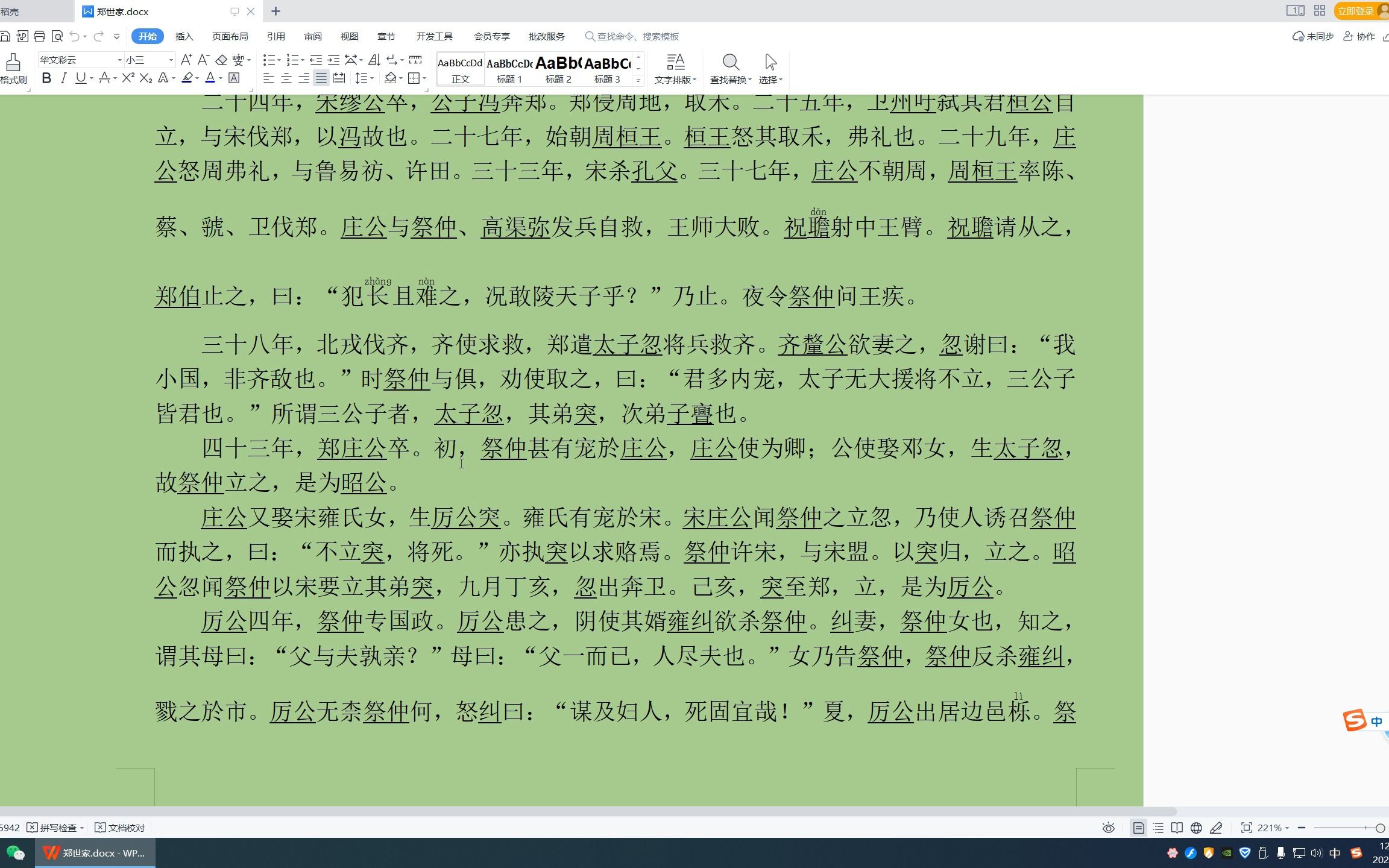Screen dimensions: 1389x868
Task: Switch to outline view in status bar
Action: coord(1158,828)
